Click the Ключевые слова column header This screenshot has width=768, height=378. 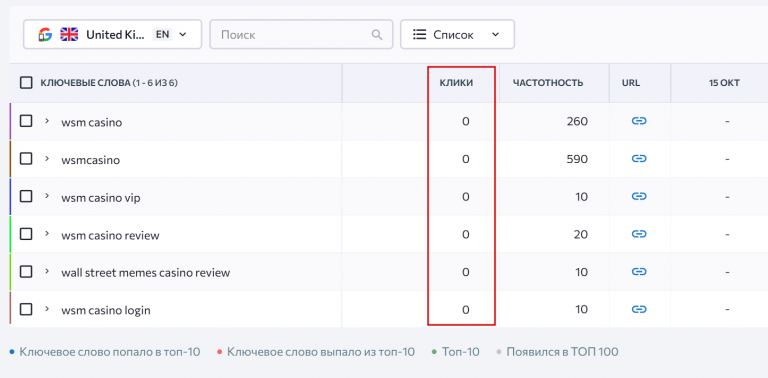click(109, 83)
